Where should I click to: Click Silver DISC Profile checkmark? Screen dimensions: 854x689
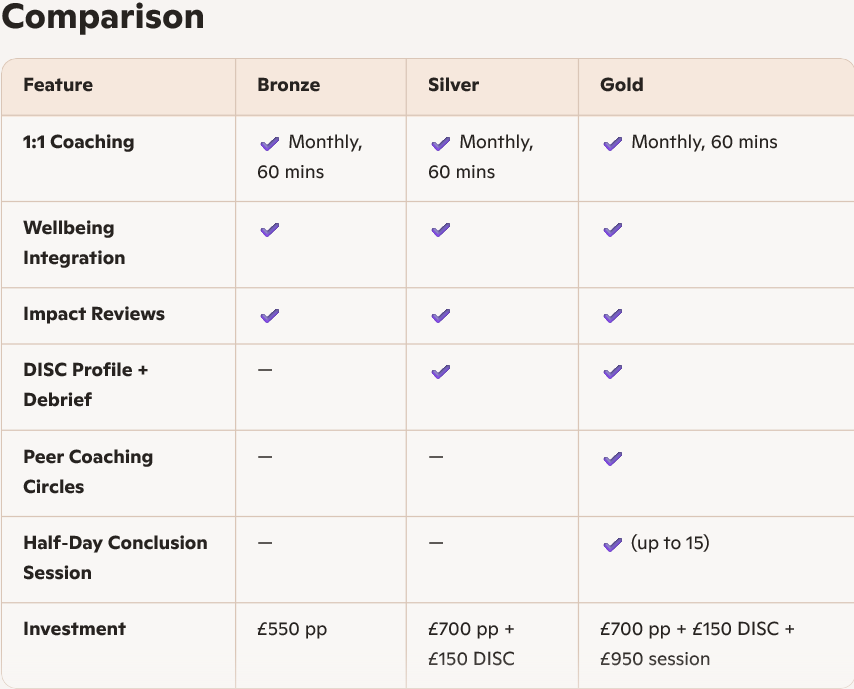(x=441, y=371)
